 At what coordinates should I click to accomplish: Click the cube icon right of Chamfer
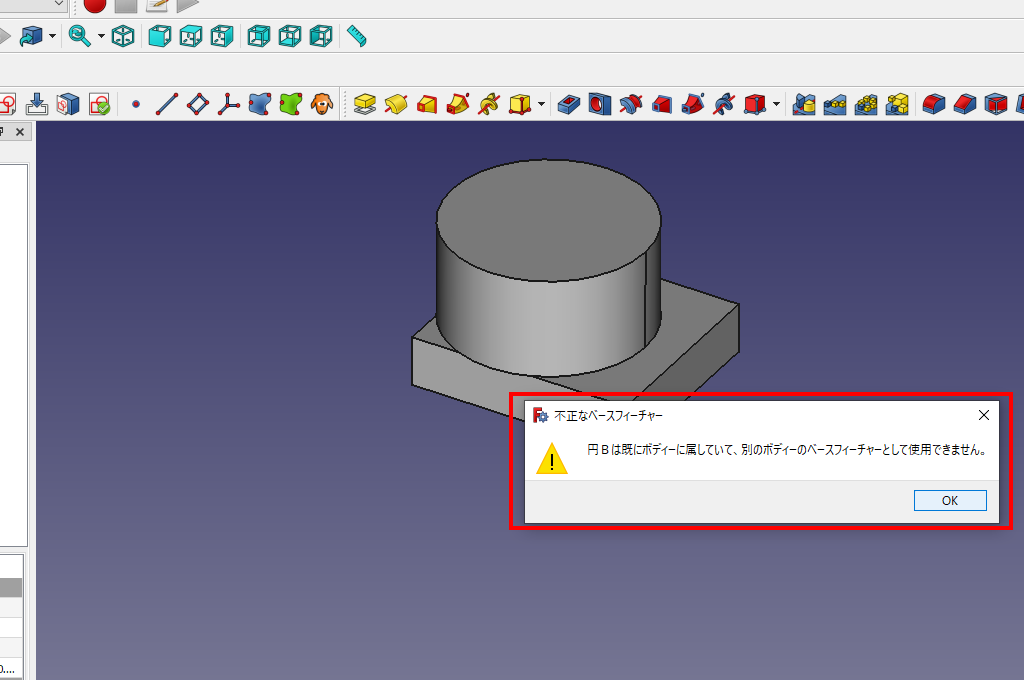coord(996,104)
